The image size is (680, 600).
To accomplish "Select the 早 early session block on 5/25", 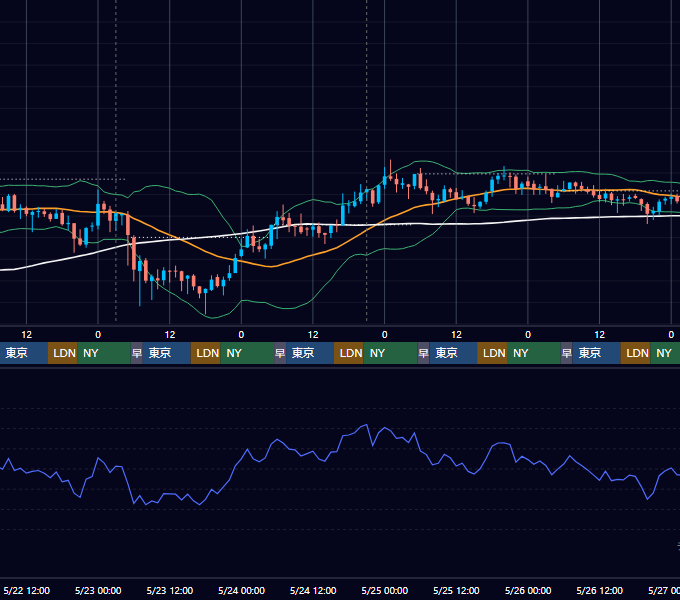I will tap(423, 353).
